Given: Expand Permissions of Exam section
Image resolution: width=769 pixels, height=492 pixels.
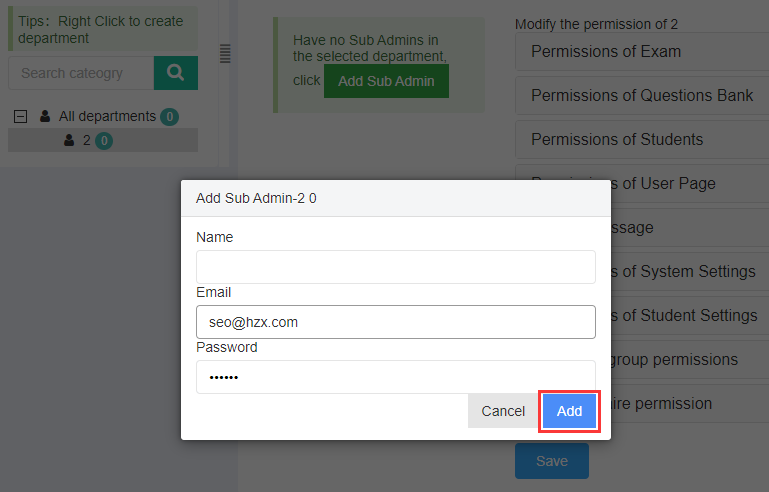Looking at the screenshot, I should [642, 52].
